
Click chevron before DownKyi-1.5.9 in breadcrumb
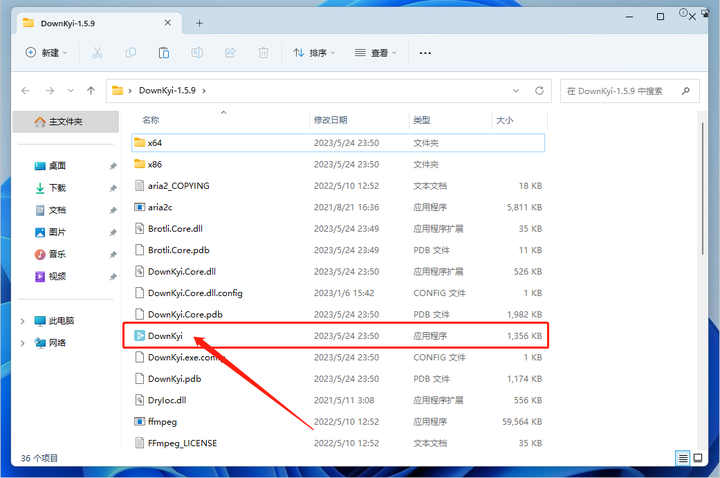pos(130,91)
